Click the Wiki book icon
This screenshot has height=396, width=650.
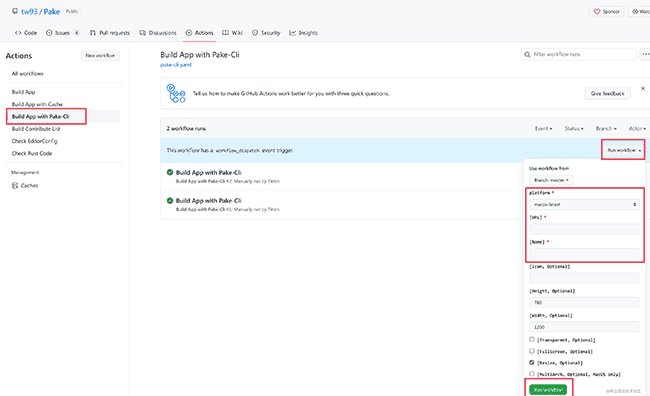tap(226, 33)
